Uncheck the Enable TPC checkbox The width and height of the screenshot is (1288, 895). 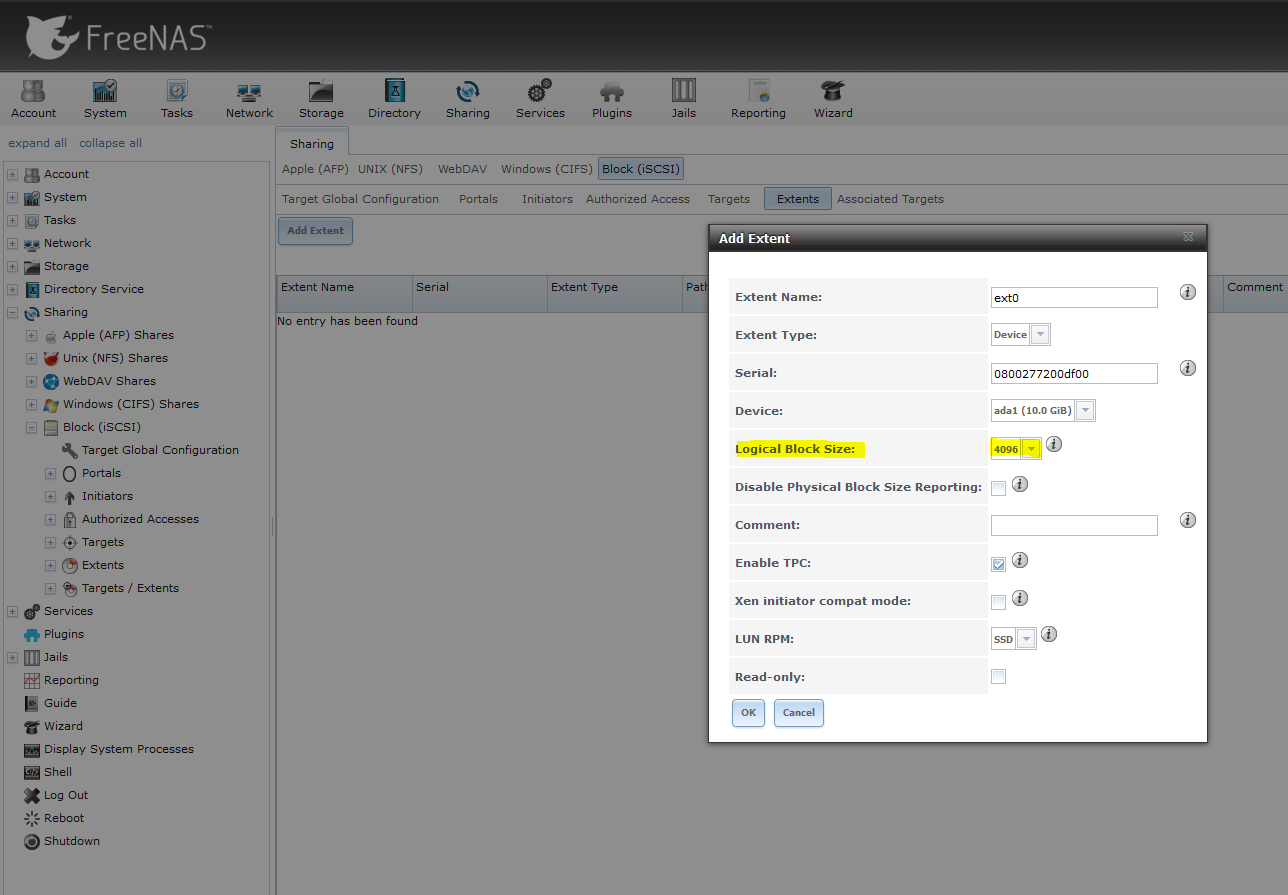[998, 564]
